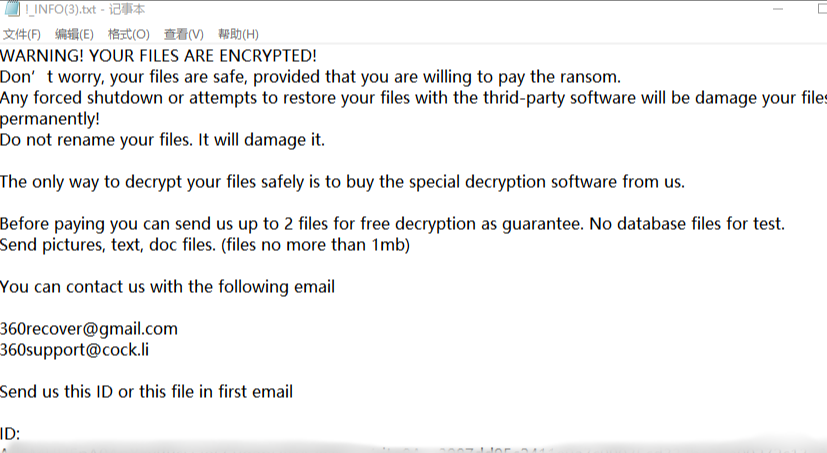Click the Notepad icon in the title bar

click(12, 9)
